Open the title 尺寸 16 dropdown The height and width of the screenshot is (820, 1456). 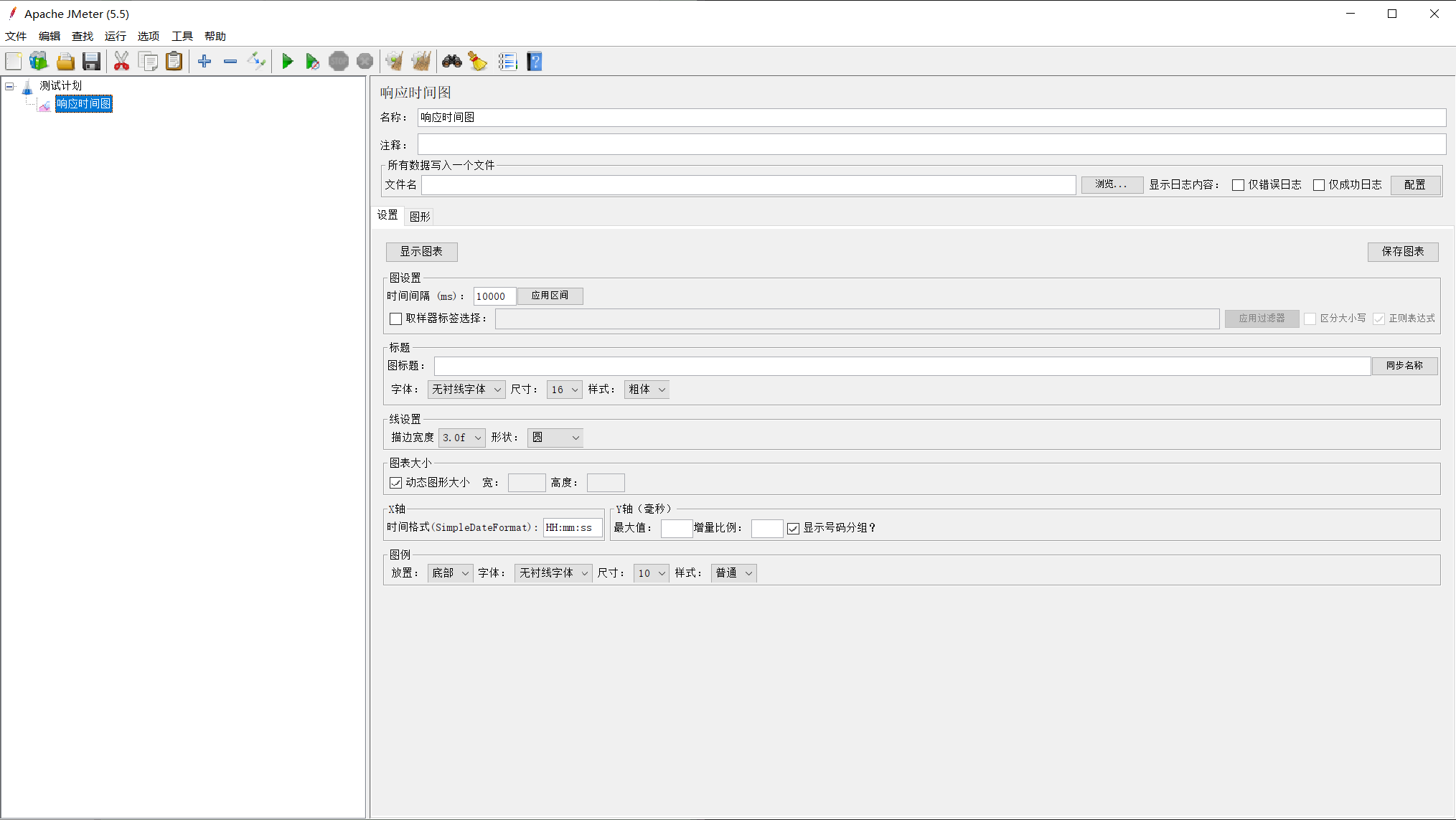[564, 390]
